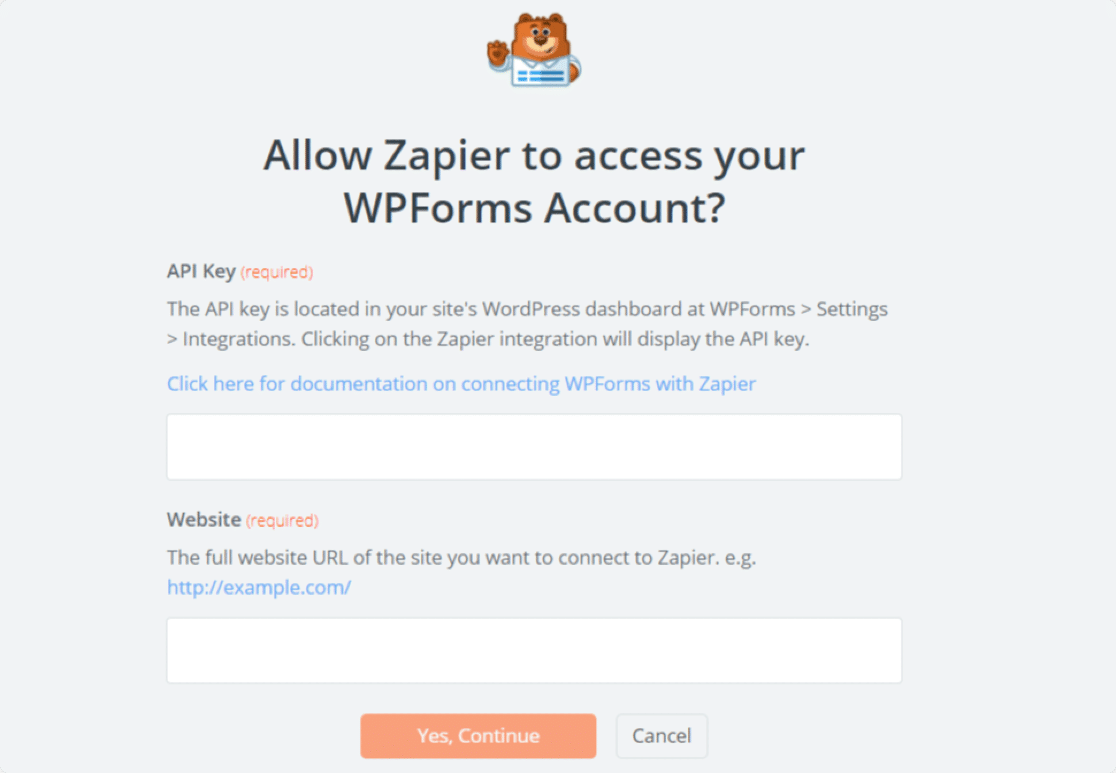Focus the API Key input field
1116x773 pixels.
coord(534,447)
